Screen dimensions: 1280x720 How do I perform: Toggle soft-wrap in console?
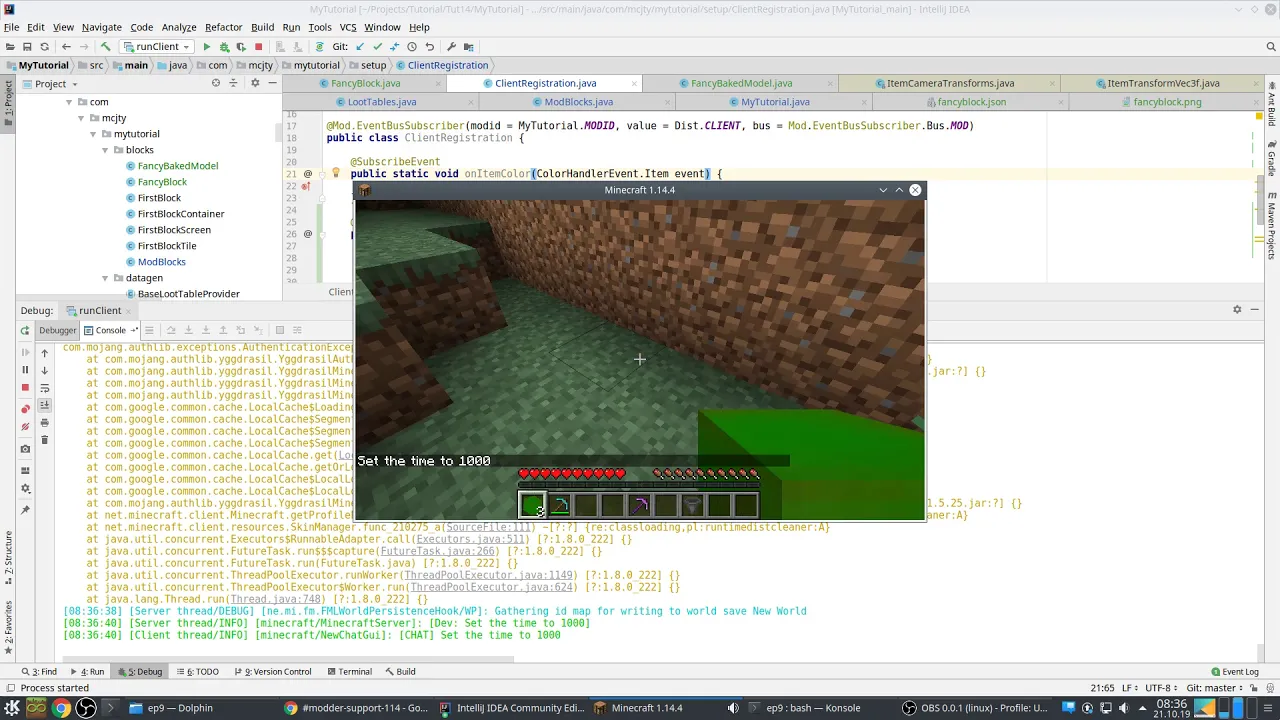click(x=44, y=387)
